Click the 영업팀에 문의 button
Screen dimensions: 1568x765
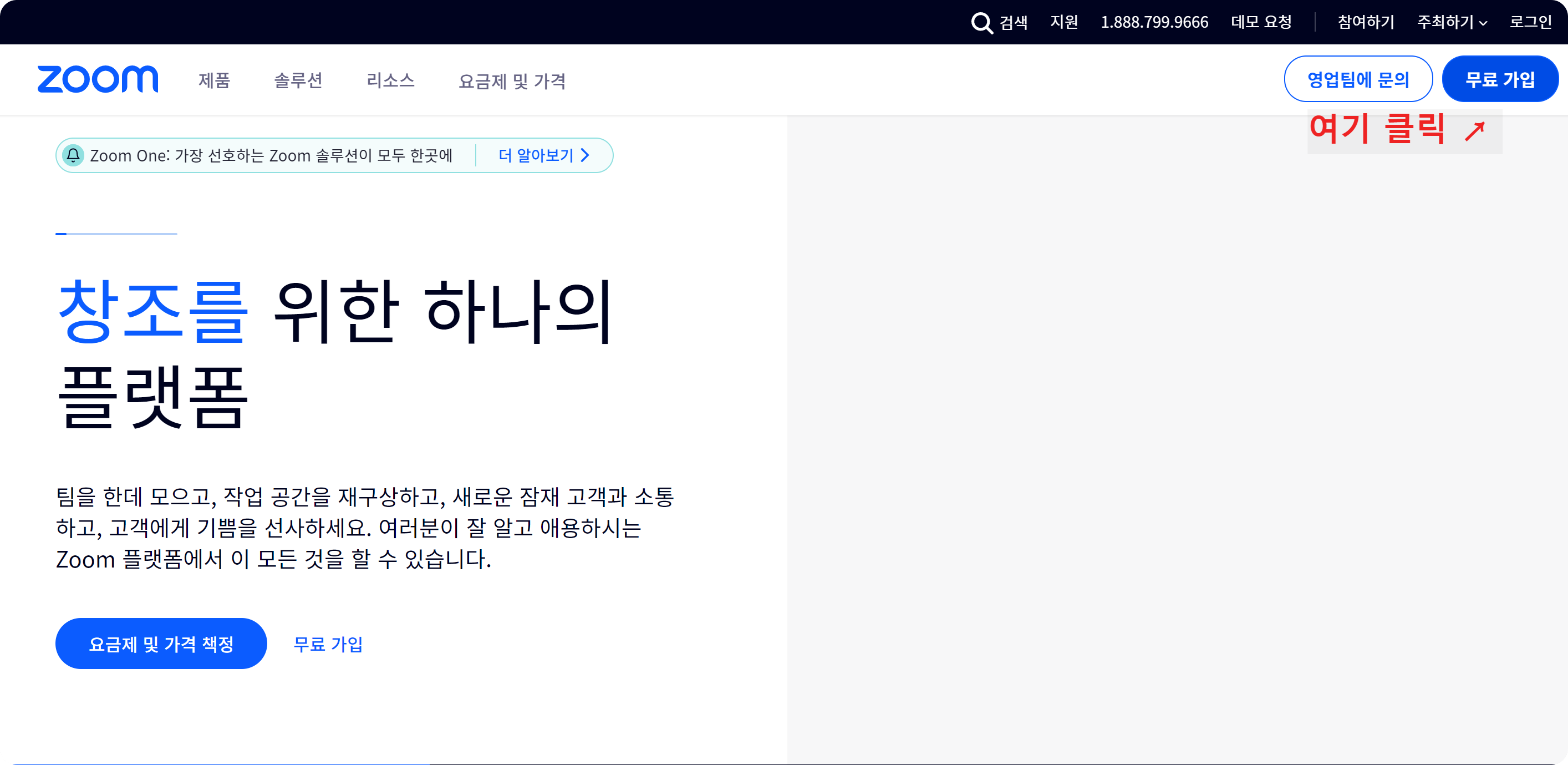(1358, 79)
